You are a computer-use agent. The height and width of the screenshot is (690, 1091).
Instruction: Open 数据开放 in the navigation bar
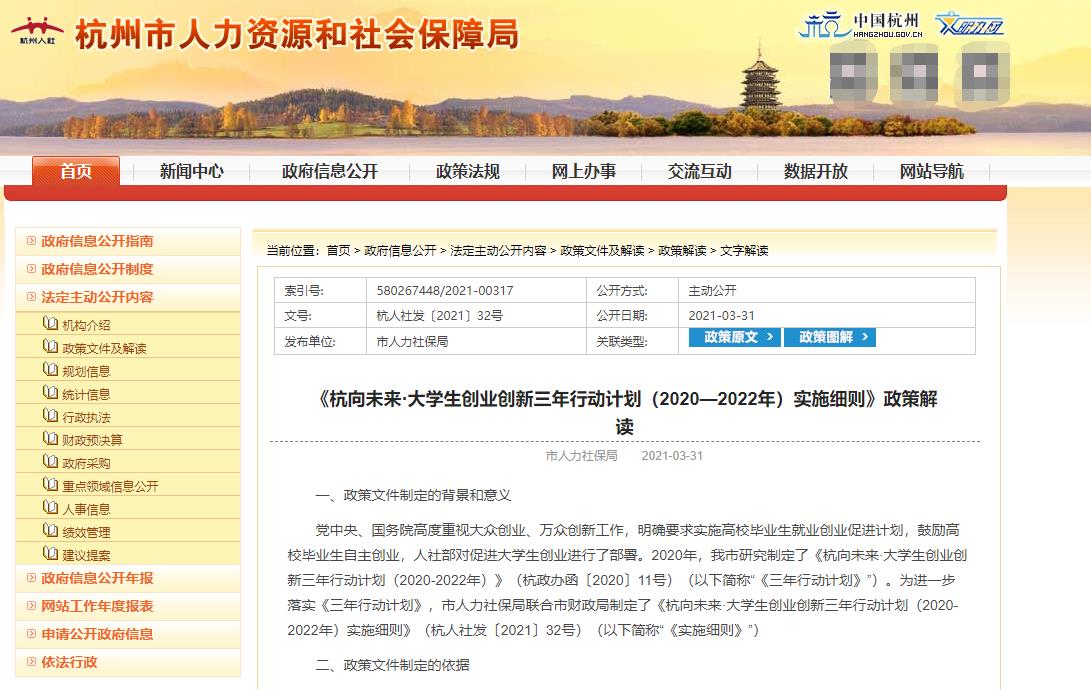815,171
